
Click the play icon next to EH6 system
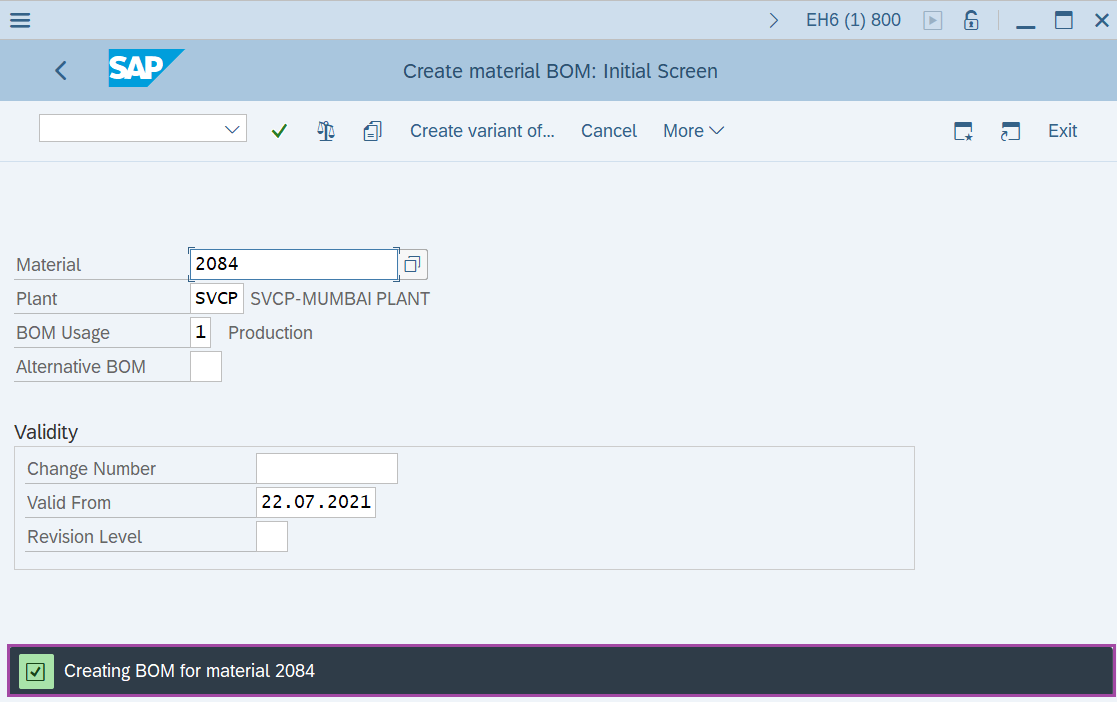pyautogui.click(x=933, y=20)
